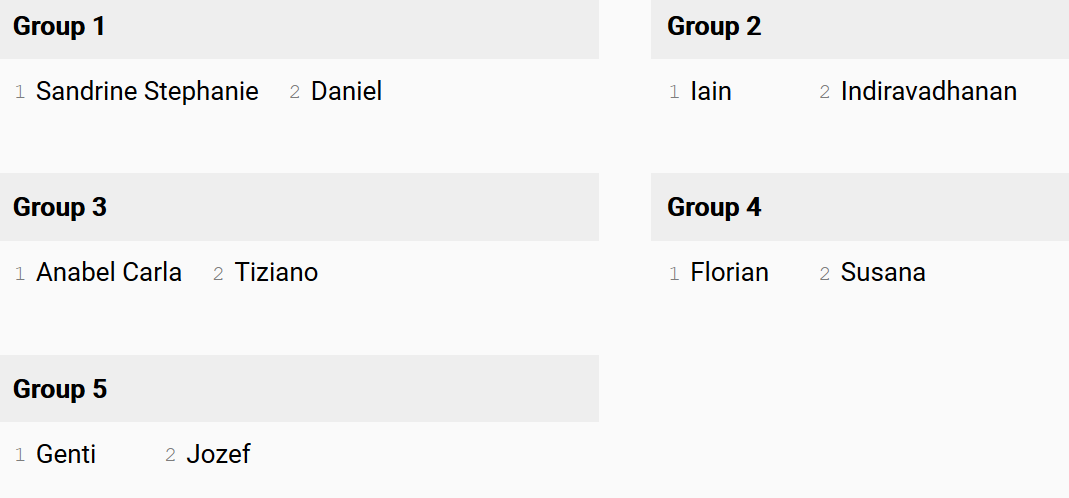Click on Daniel in Group 1
1069x498 pixels.
click(346, 92)
